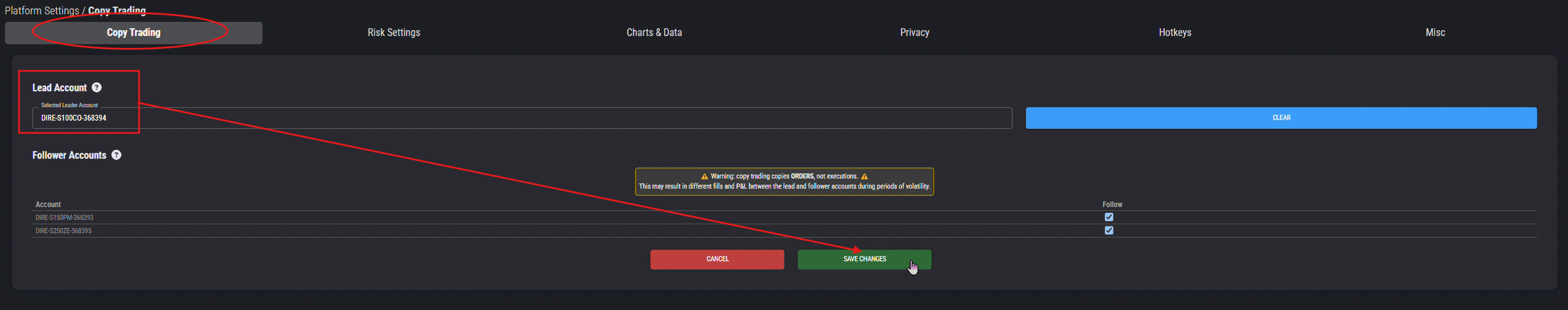Select the DIRE-S150PM-368393 account row
Viewport: 1568px width, 310px height.
785,218
